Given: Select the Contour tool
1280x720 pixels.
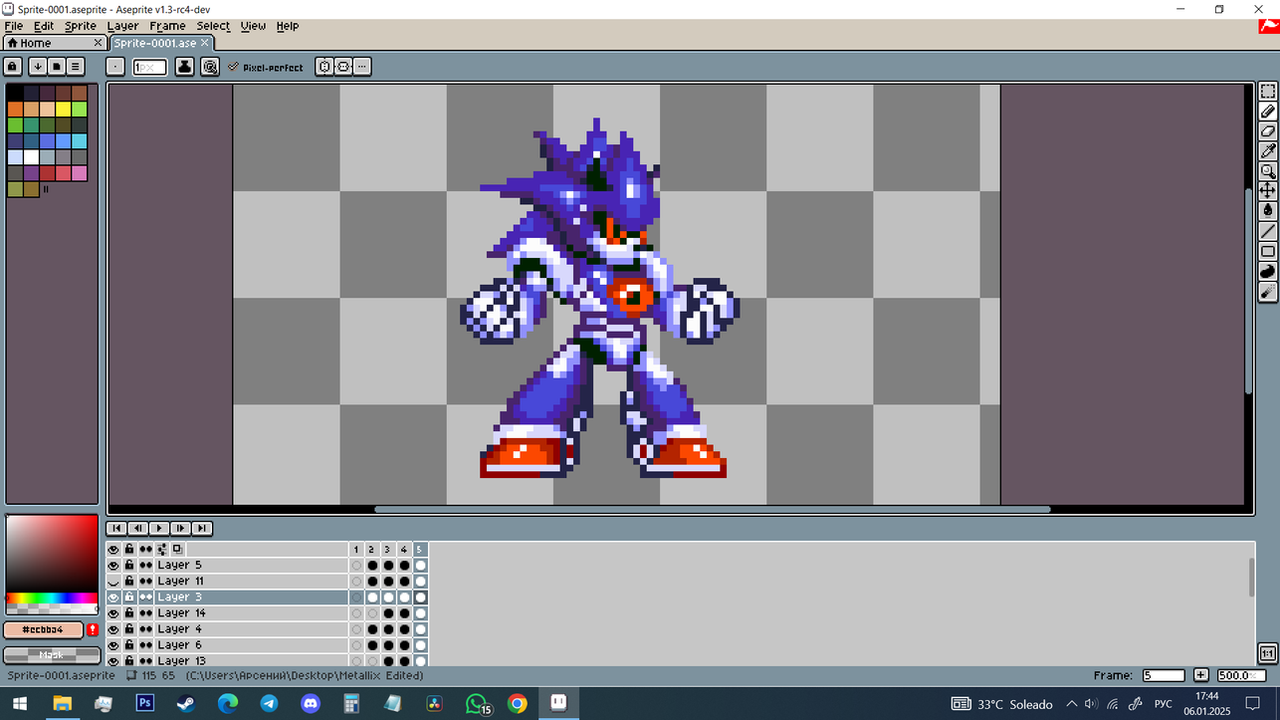Looking at the screenshot, I should point(1268,271).
